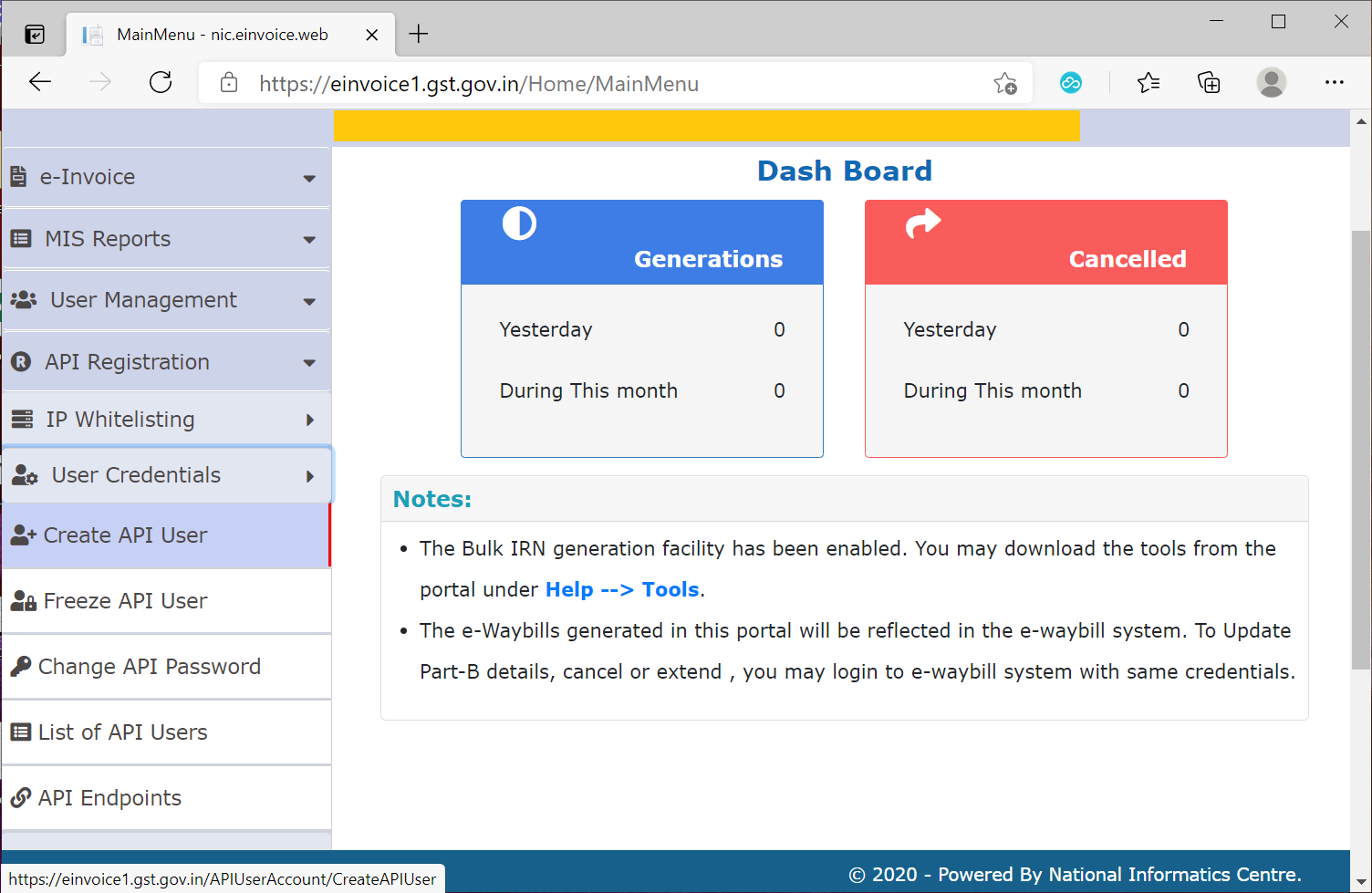
Task: Expand the e-Invoice menu dropdown
Action: 310,177
